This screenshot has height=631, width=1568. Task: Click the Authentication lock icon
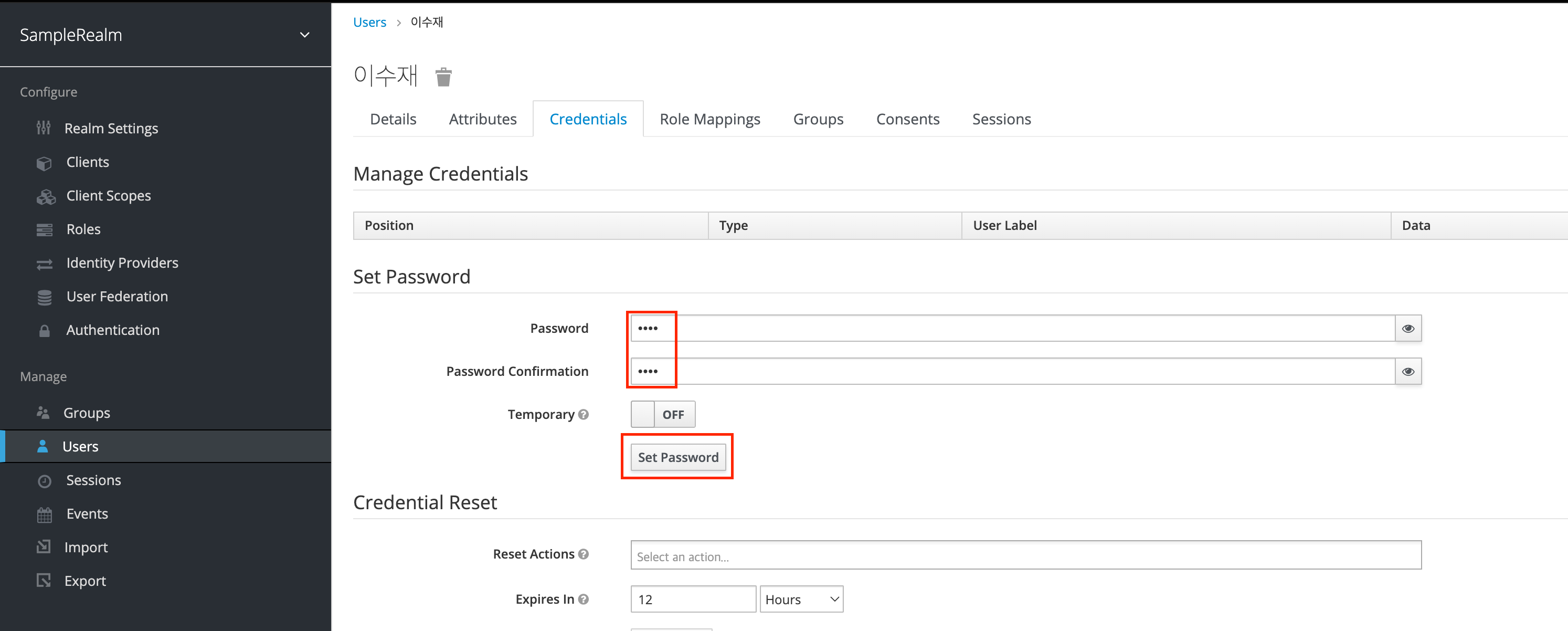pos(44,331)
